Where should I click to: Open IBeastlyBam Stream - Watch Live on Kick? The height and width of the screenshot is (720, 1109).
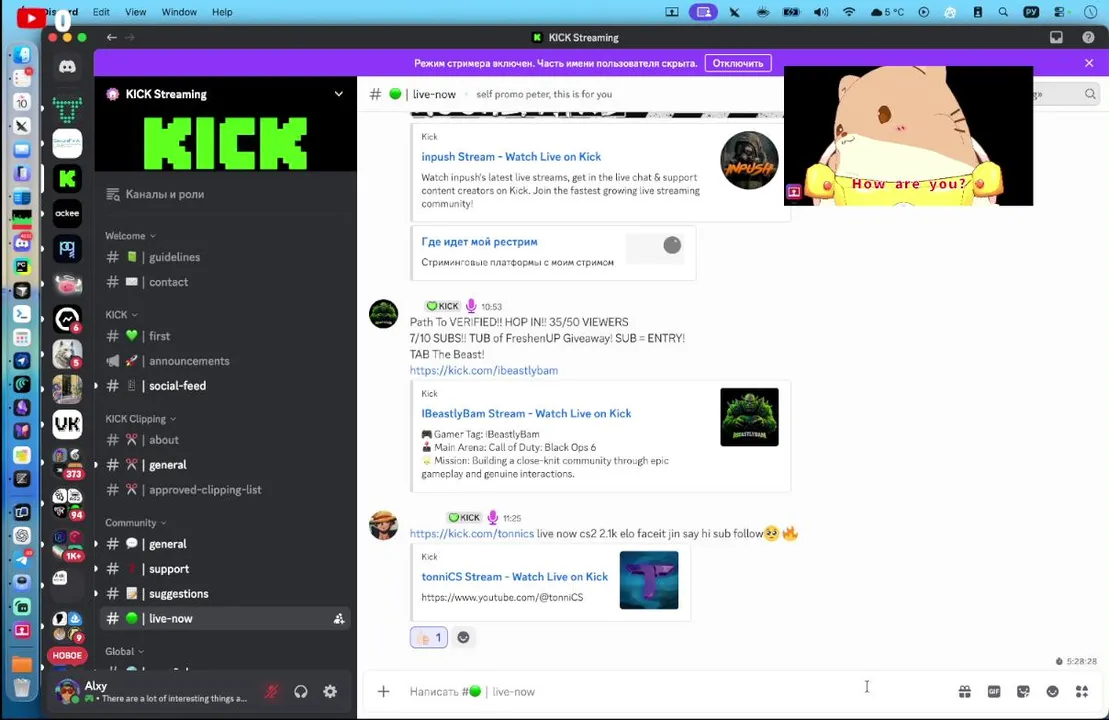(526, 414)
